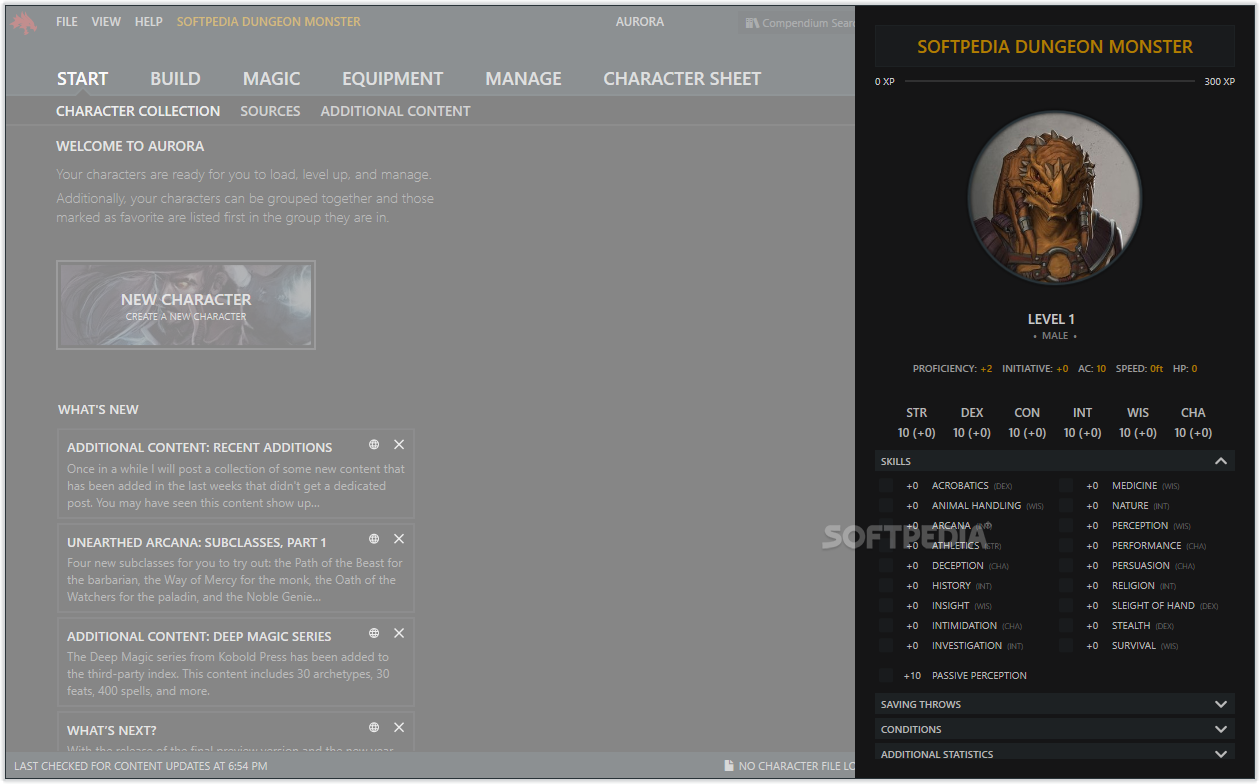Click the CHA ability score
This screenshot has height=784, width=1260.
coord(1193,423)
